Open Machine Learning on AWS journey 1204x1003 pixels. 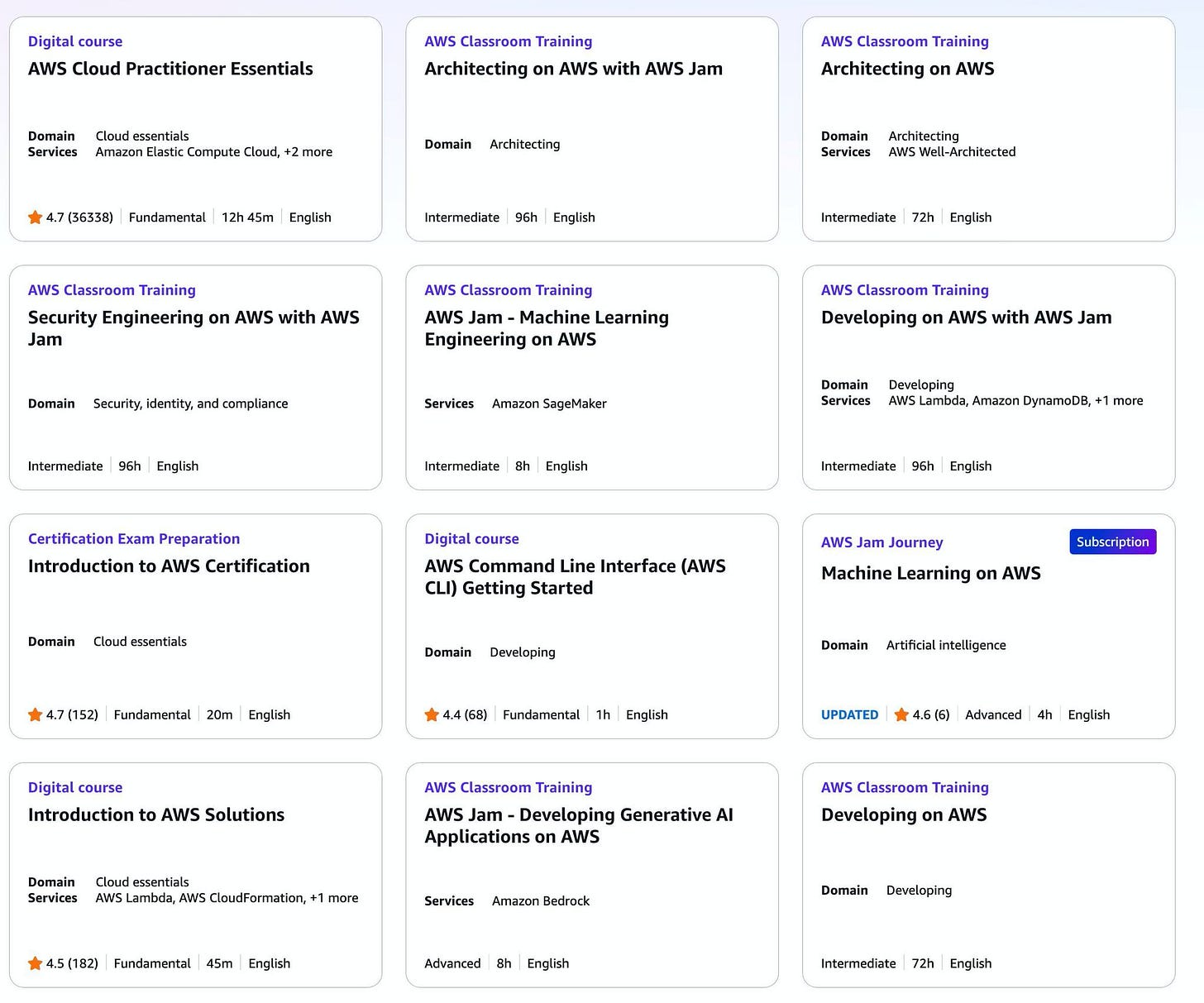pos(930,573)
